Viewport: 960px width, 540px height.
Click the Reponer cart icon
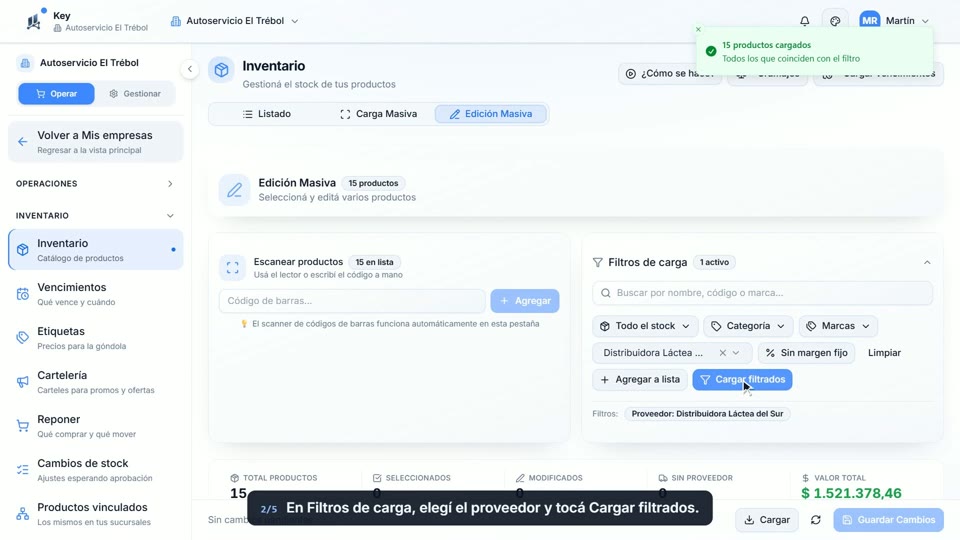point(23,426)
